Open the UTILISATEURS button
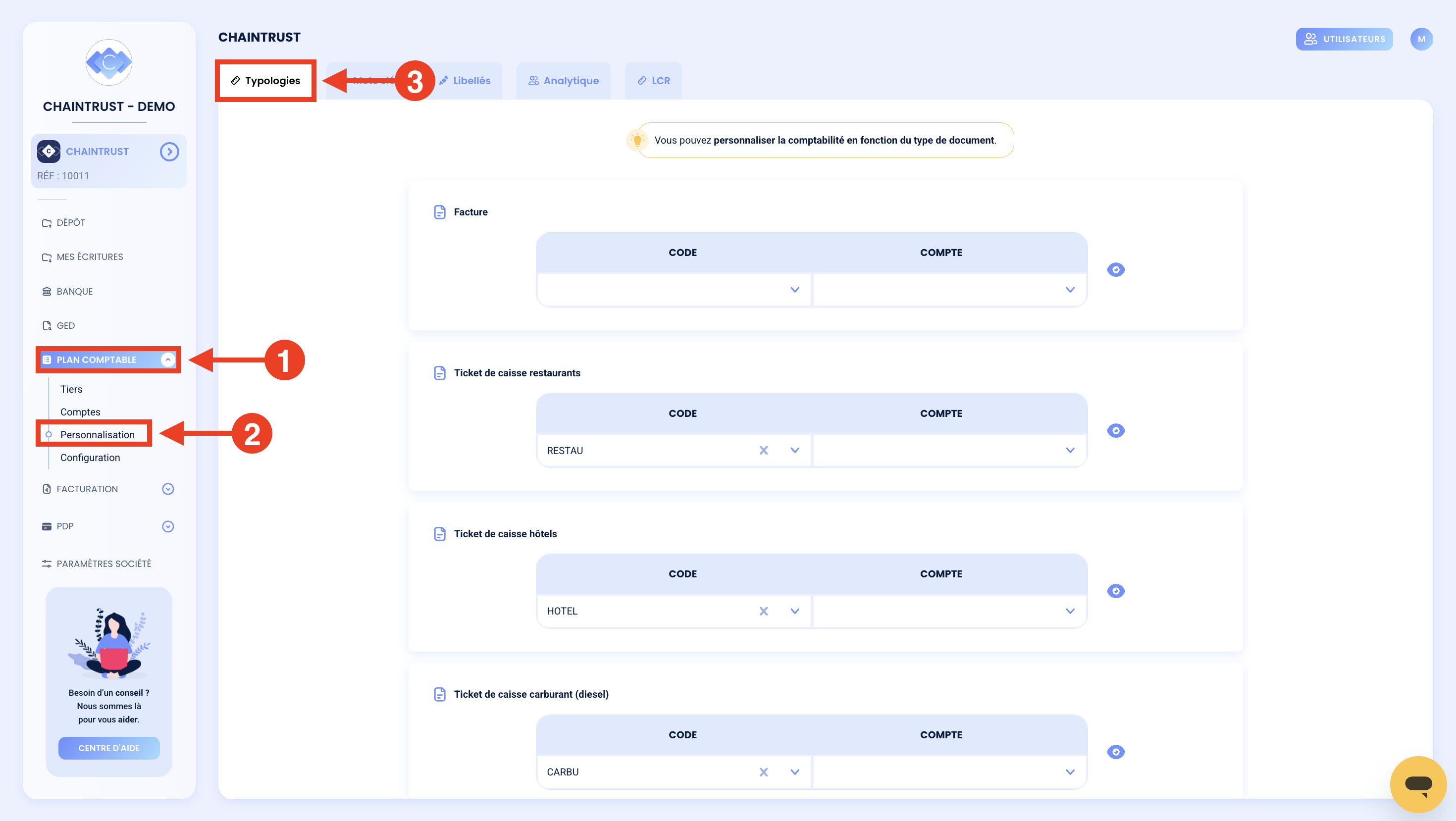This screenshot has width=1456, height=821. coord(1345,39)
